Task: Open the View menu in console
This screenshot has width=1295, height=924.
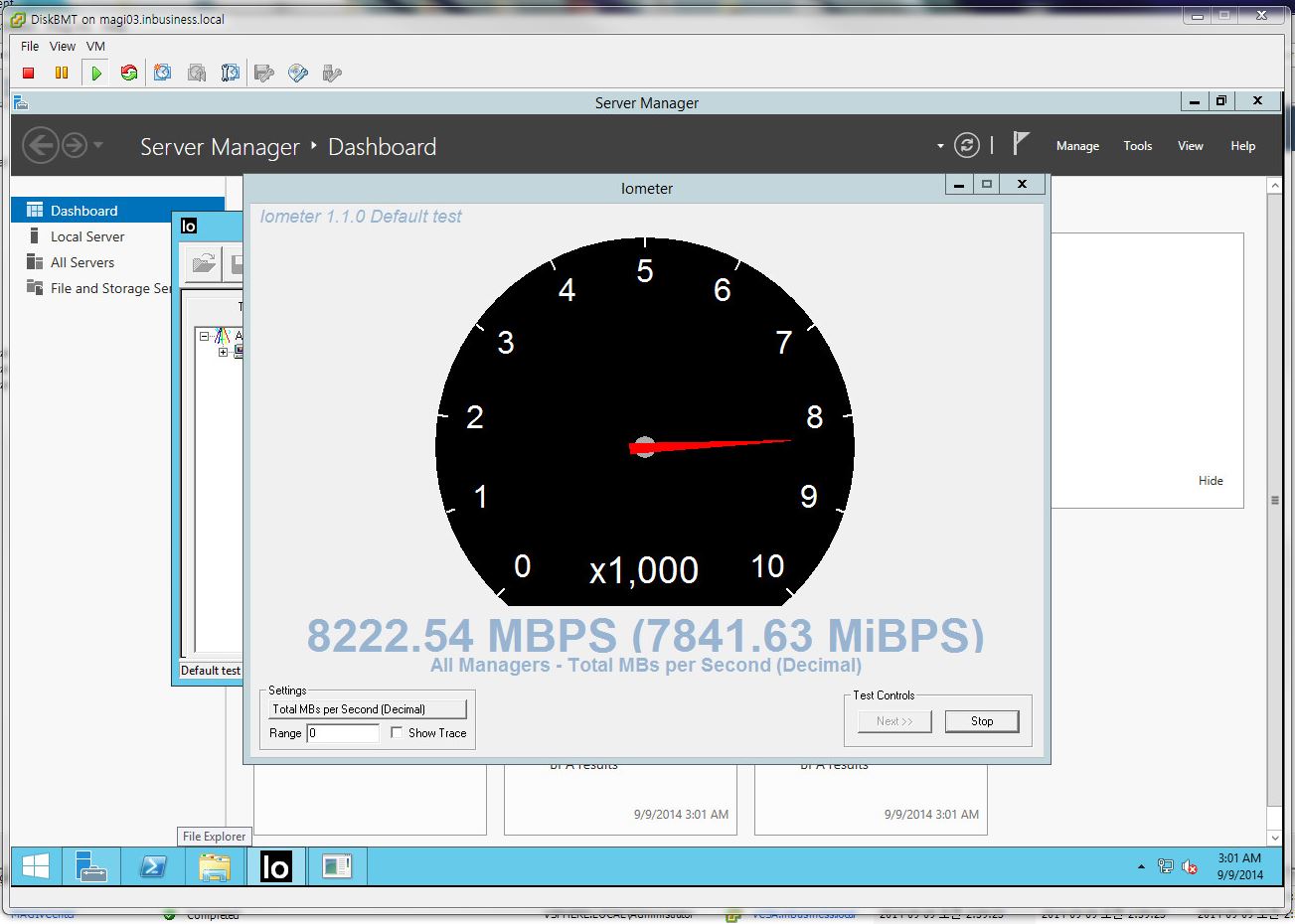Action: tap(63, 47)
